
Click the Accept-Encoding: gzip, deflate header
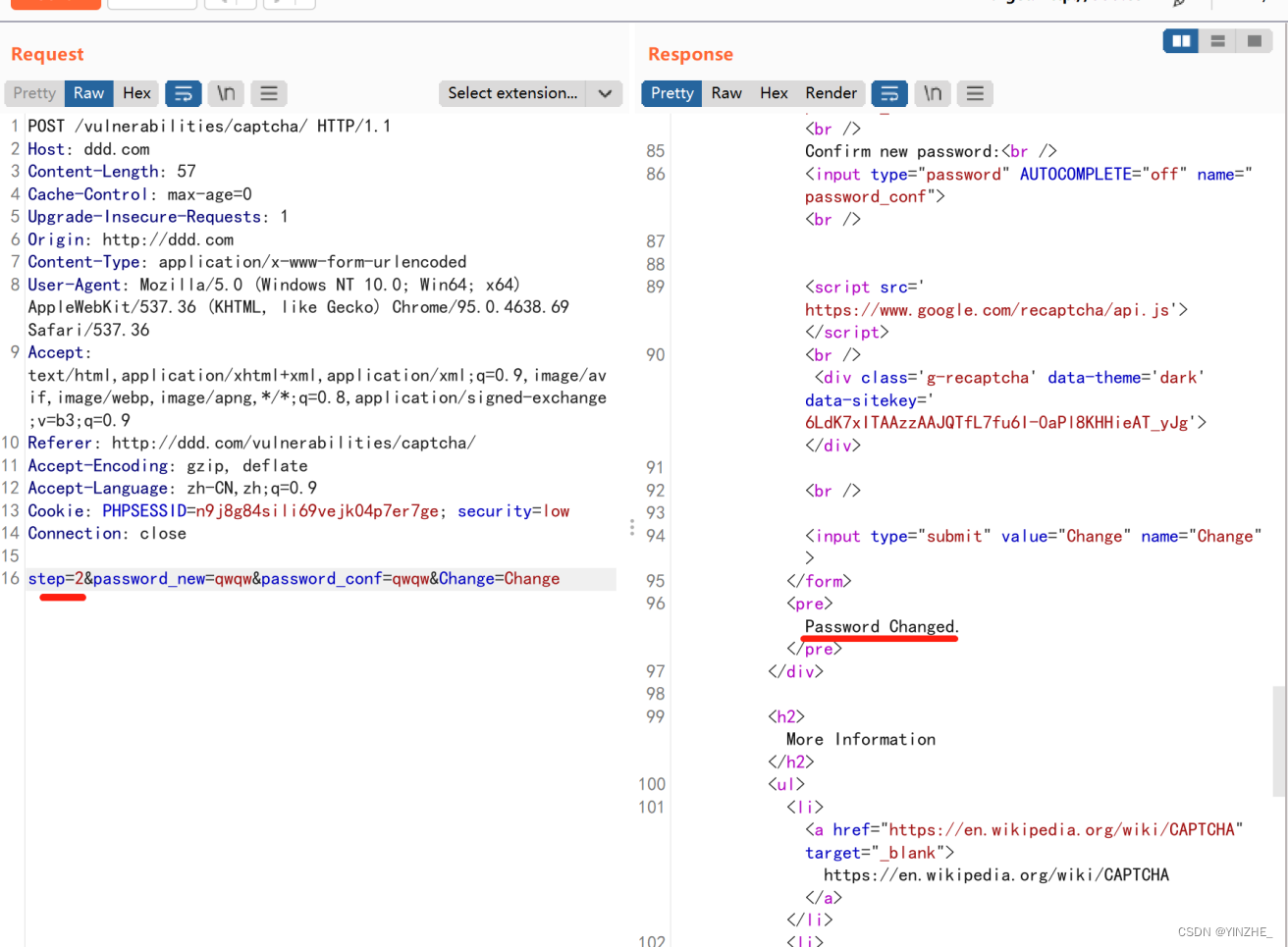[168, 465]
